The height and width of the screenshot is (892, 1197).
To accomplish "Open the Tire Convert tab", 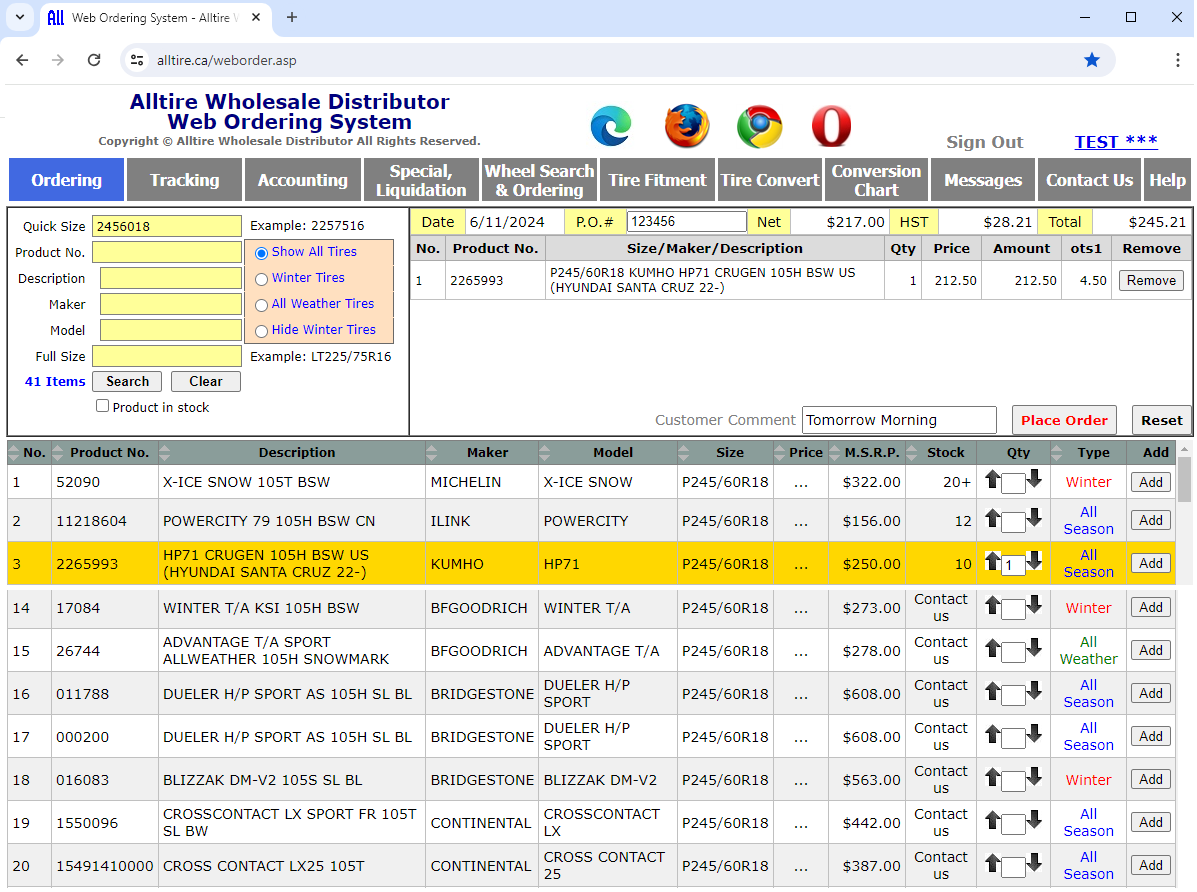I will click(x=770, y=180).
